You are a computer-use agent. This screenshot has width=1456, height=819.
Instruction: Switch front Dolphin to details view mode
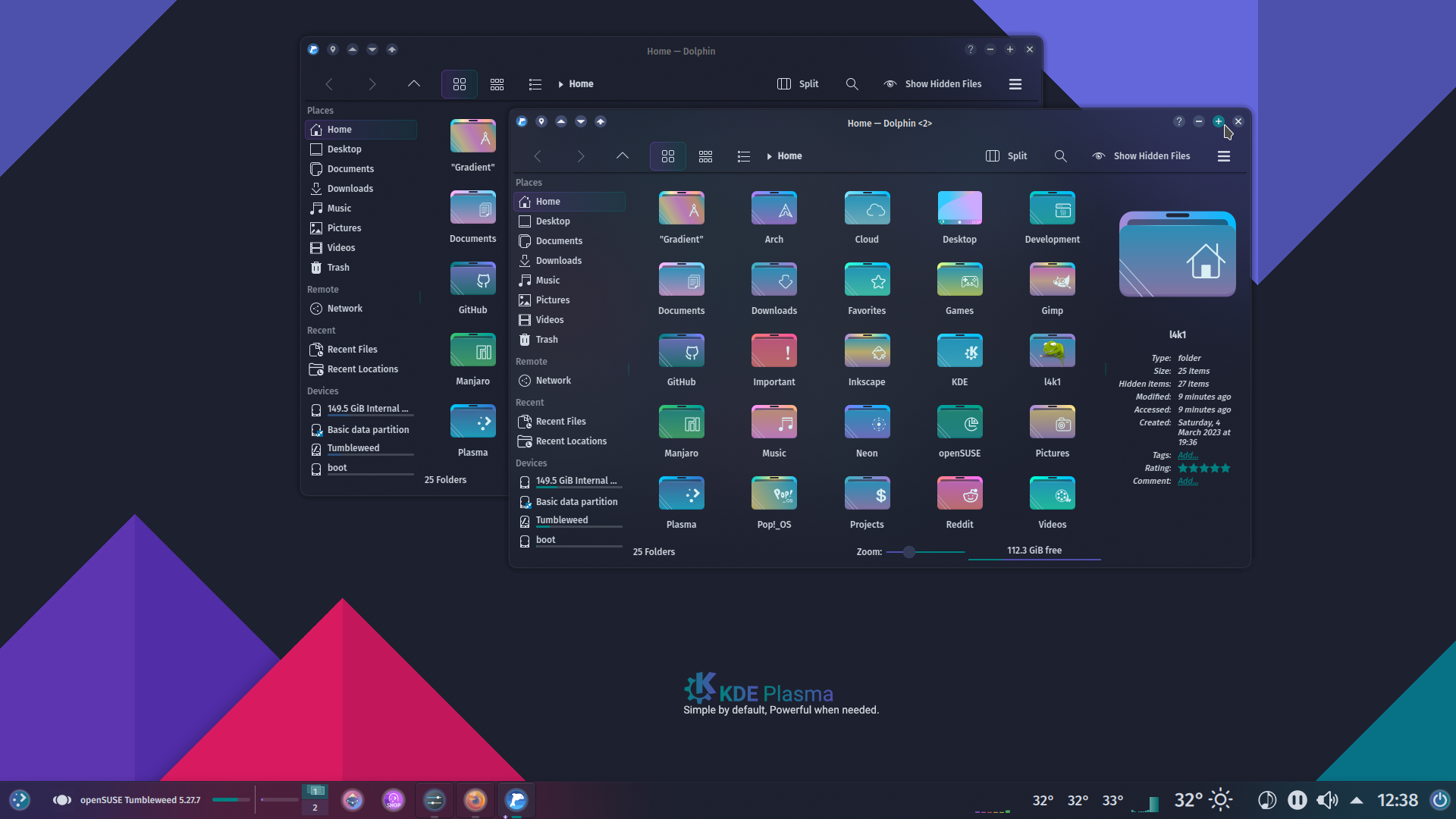point(743,156)
